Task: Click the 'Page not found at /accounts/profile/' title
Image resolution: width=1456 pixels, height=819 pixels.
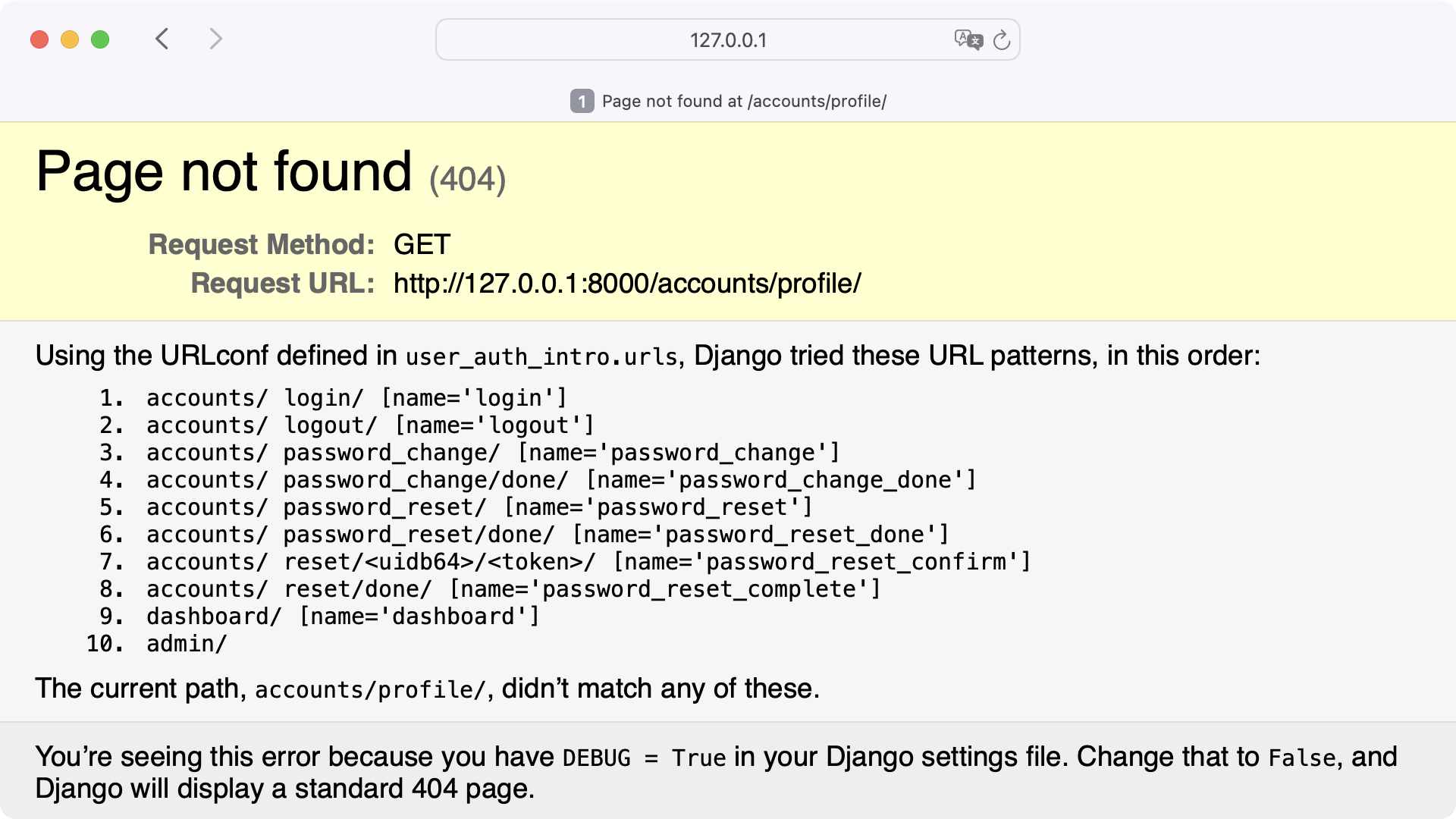Action: (x=742, y=102)
